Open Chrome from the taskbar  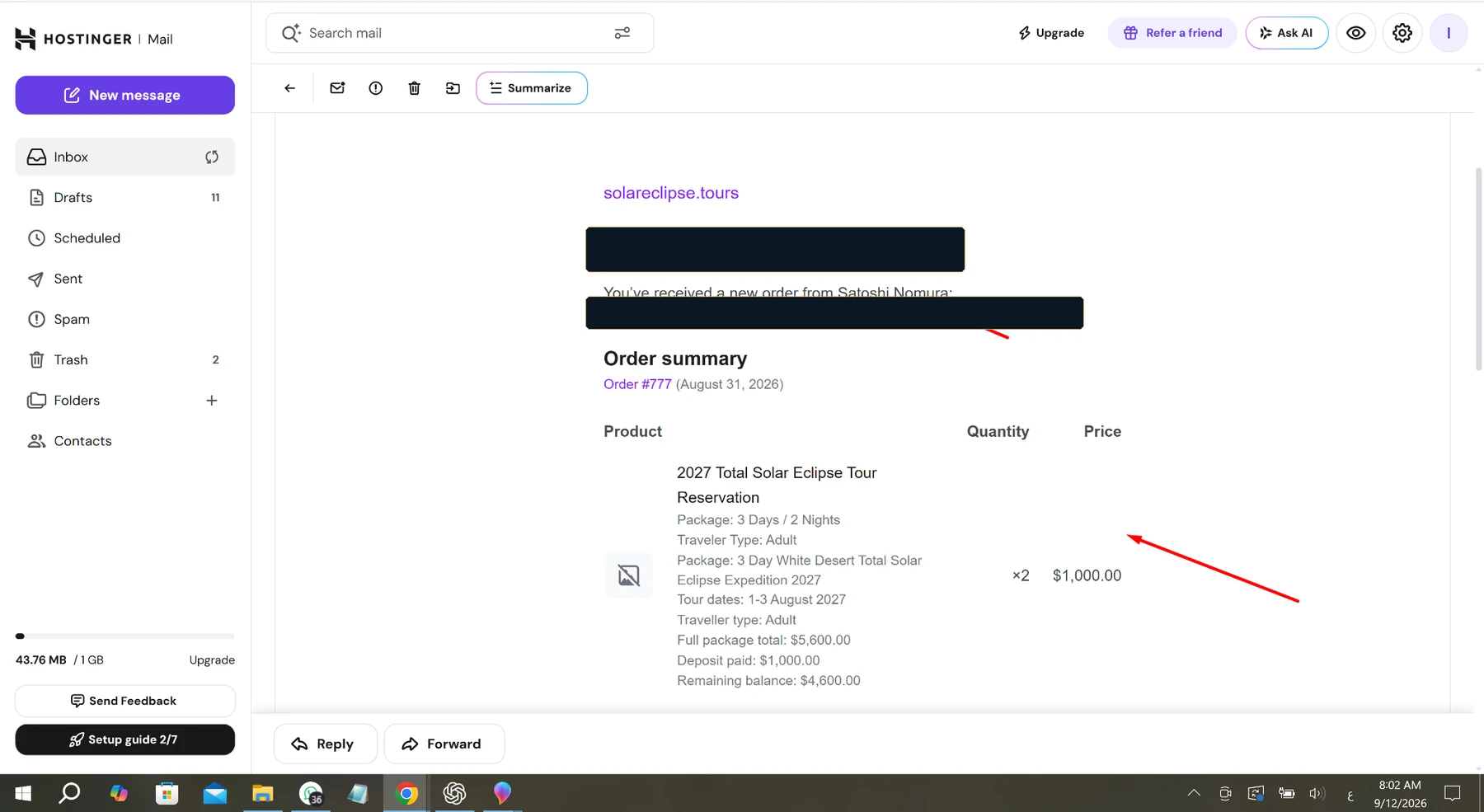pyautogui.click(x=406, y=793)
